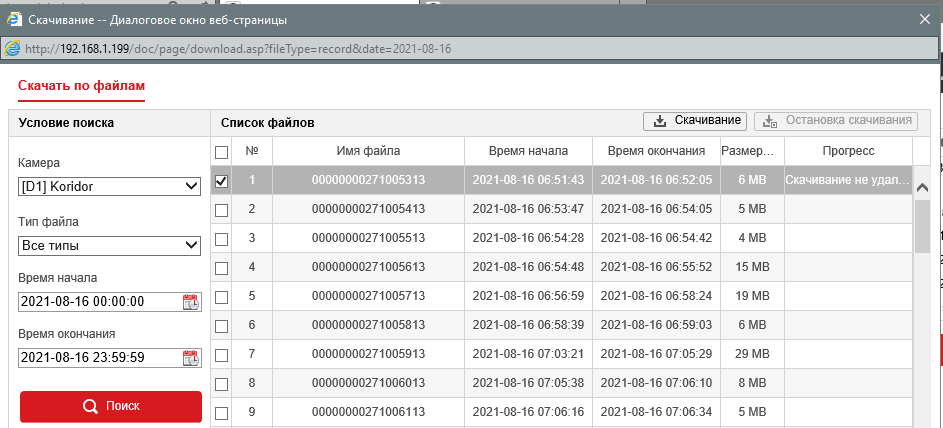943x428 pixels.
Task: Uncheck the file 1 row checkbox
Action: (222, 181)
